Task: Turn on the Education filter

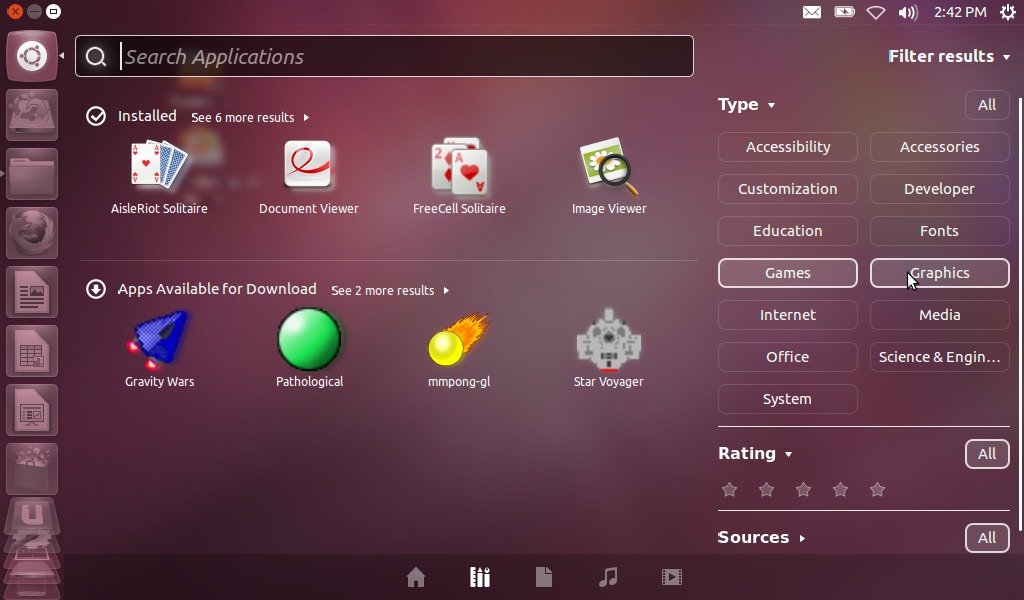Action: point(788,230)
